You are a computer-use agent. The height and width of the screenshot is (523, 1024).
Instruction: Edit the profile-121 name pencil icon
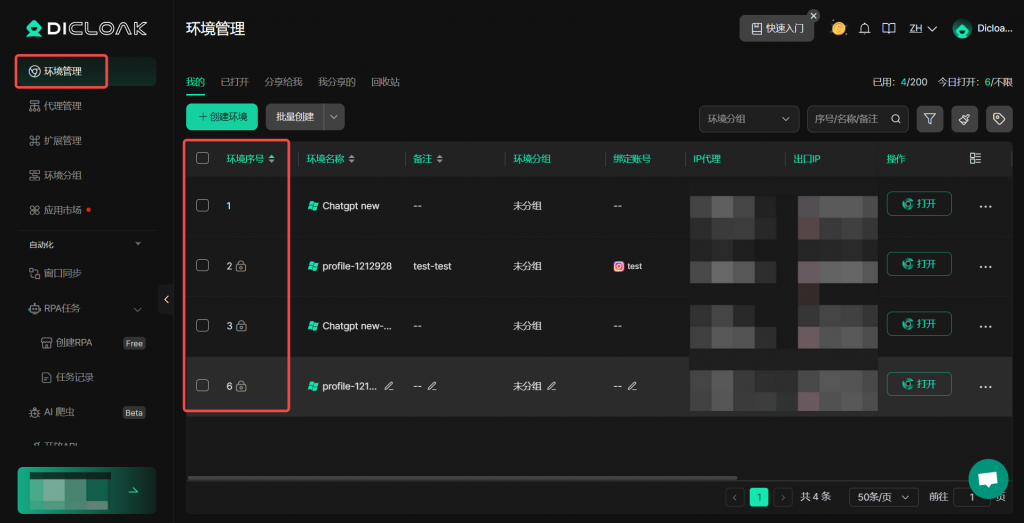389,386
